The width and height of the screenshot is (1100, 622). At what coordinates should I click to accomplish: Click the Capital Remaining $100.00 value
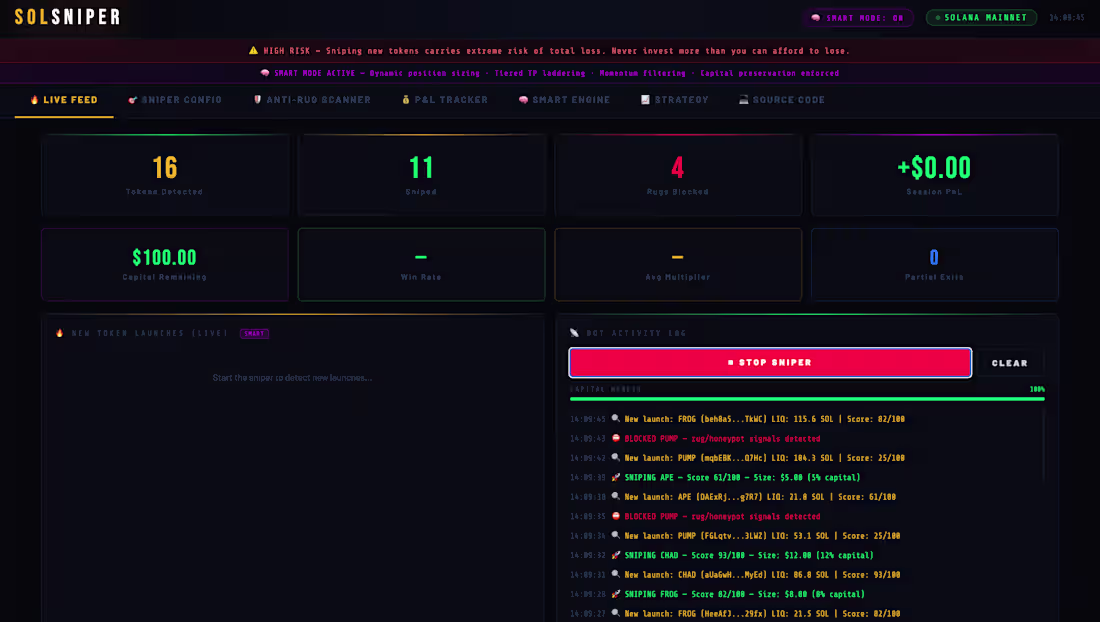[164, 257]
